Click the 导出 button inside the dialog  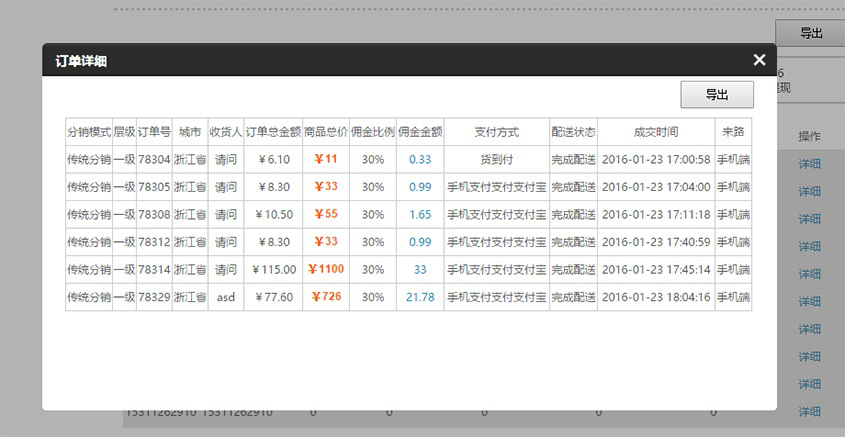click(x=716, y=95)
